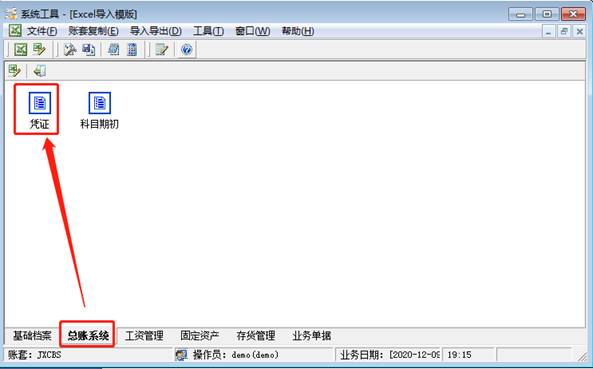
Task: Open the 固定资产 tab
Action: pos(200,336)
